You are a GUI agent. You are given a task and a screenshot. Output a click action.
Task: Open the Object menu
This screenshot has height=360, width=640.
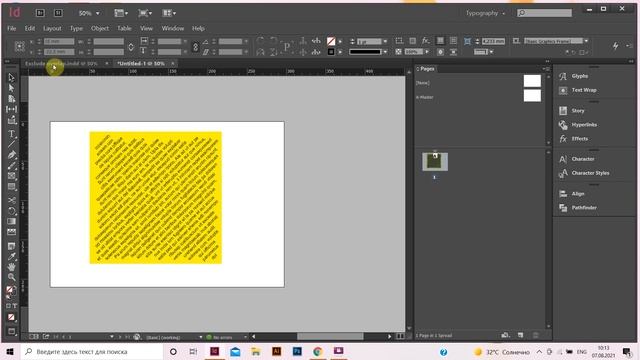[x=100, y=28]
